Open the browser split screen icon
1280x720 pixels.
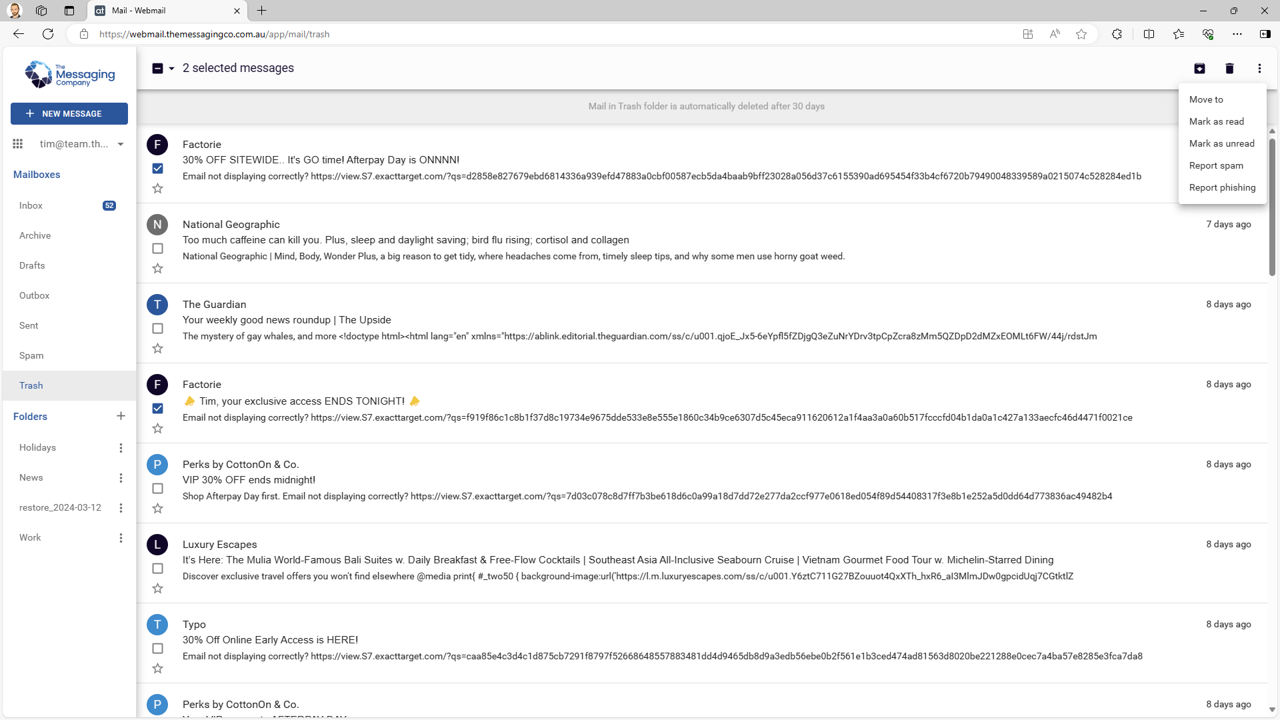click(x=1149, y=34)
